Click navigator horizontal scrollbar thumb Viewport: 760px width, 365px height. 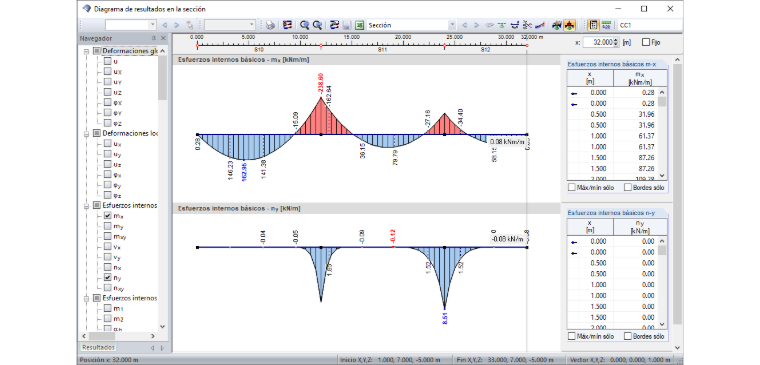pyautogui.click(x=102, y=336)
